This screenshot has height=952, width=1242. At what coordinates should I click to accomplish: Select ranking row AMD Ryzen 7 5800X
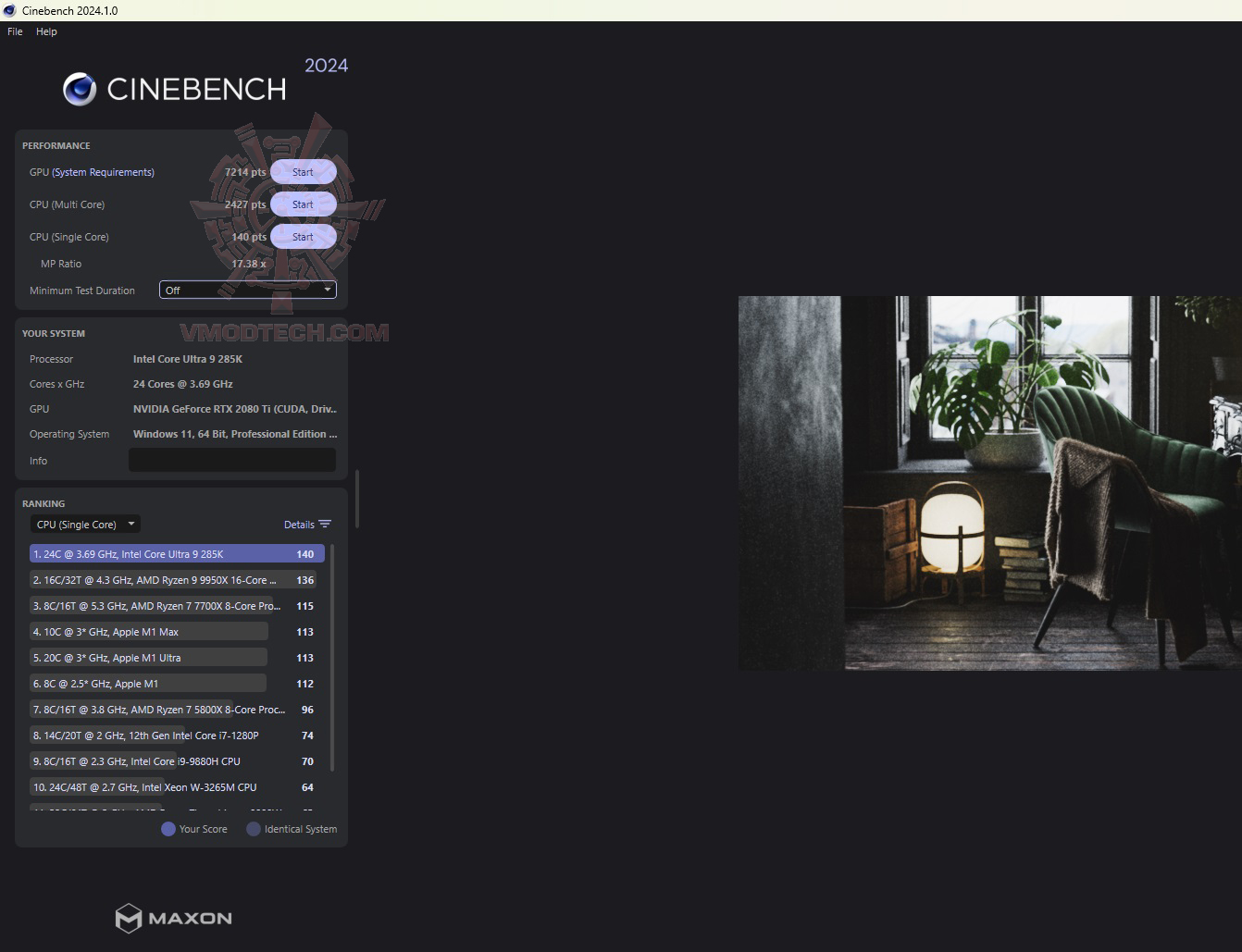pos(175,710)
